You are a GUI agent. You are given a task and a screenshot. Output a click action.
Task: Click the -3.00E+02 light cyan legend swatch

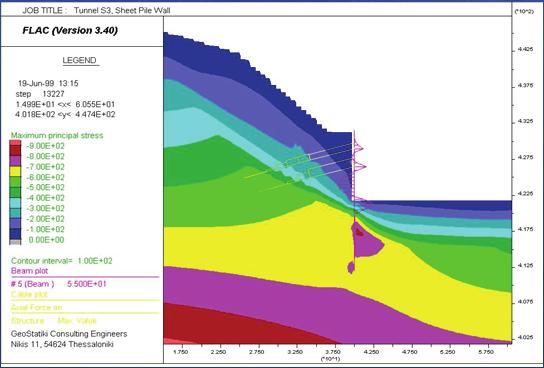click(15, 203)
